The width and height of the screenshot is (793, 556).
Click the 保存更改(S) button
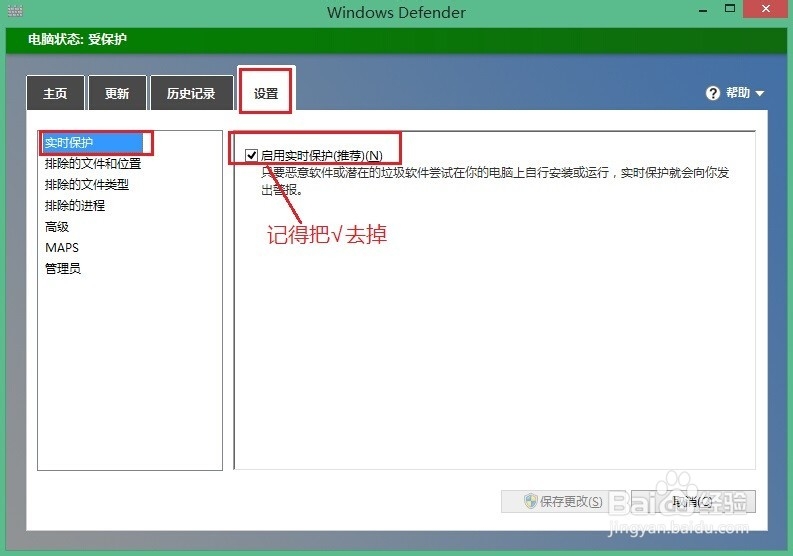point(563,501)
